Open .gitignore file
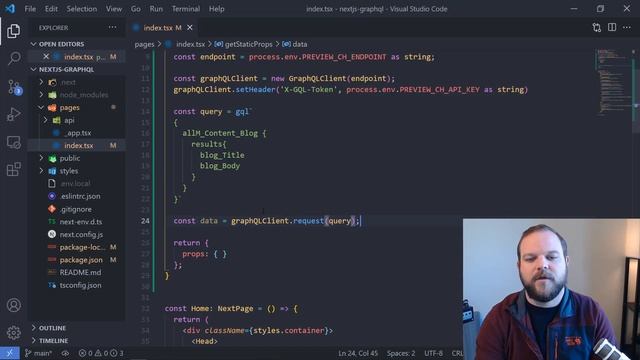640x360 pixels. [76, 209]
